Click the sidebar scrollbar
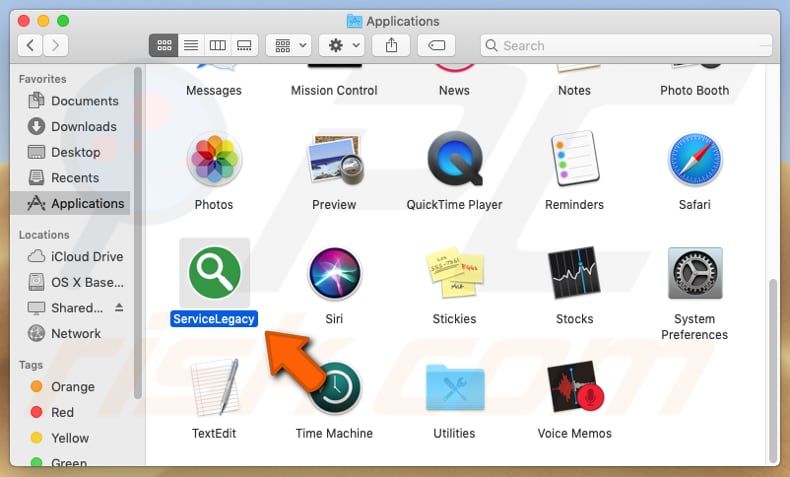Screen dimensions: 790x477 (x=138, y=233)
